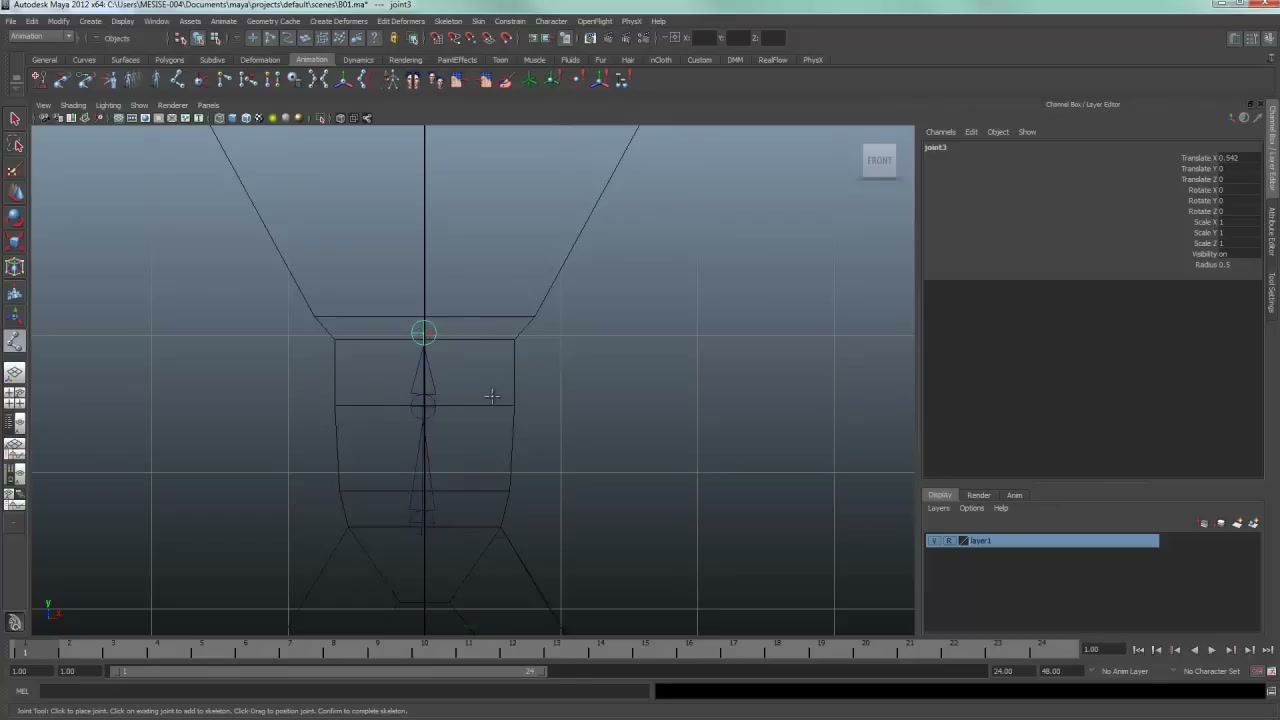Select by hierarchy mode icon

point(180,38)
